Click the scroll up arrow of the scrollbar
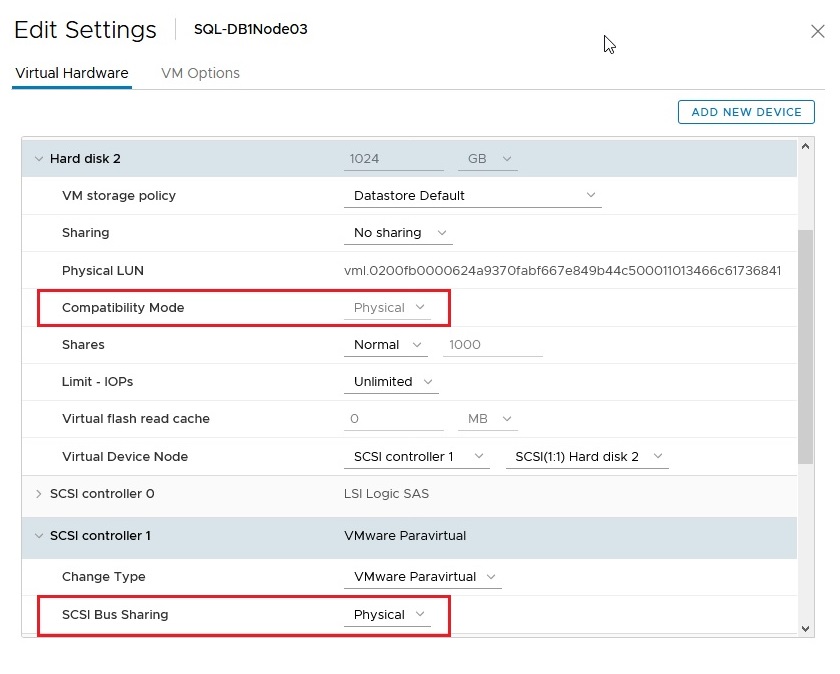This screenshot has width=840, height=674. [806, 147]
